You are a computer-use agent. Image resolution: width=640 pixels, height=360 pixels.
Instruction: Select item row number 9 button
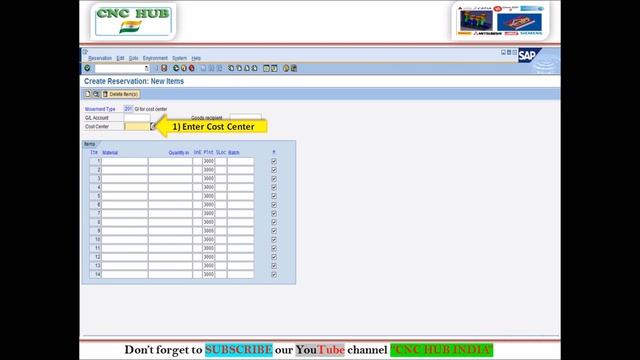tap(95, 231)
